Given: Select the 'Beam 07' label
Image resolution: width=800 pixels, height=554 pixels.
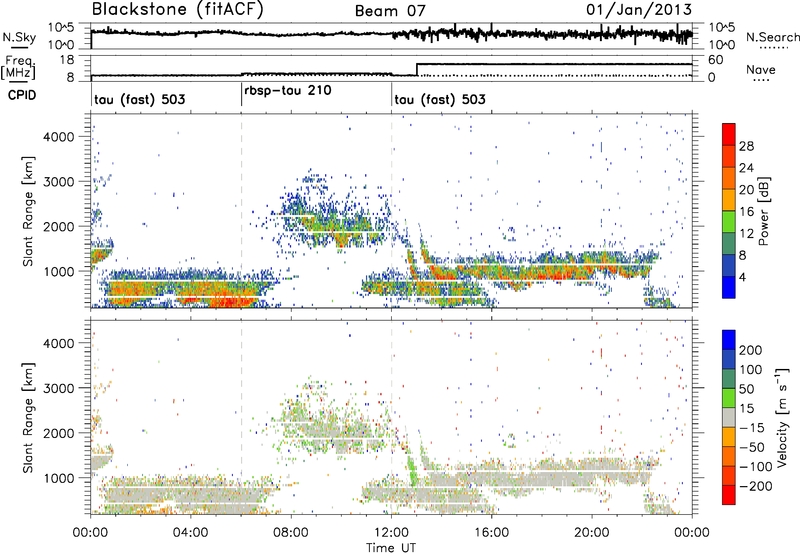Looking at the screenshot, I should tap(390, 11).
